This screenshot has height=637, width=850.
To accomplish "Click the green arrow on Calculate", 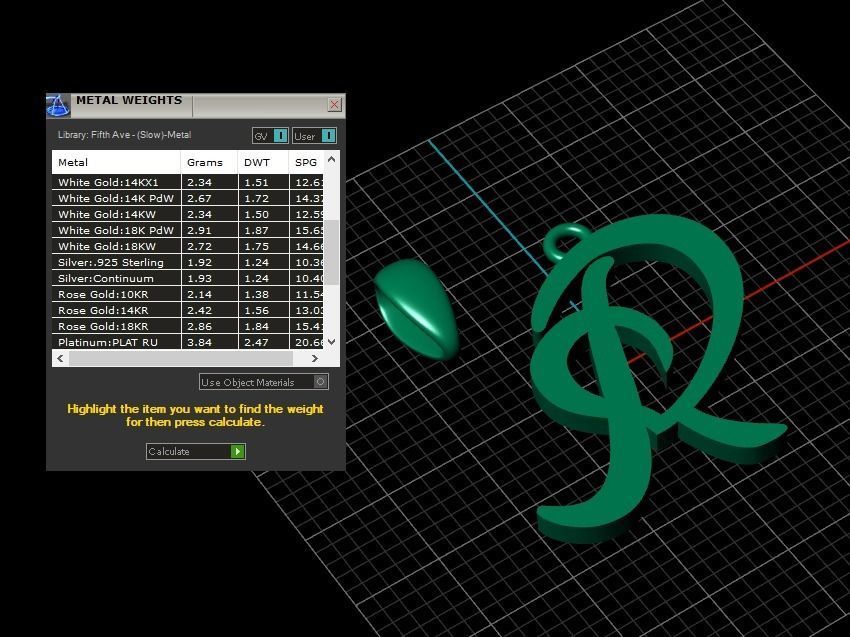I will click(x=237, y=451).
